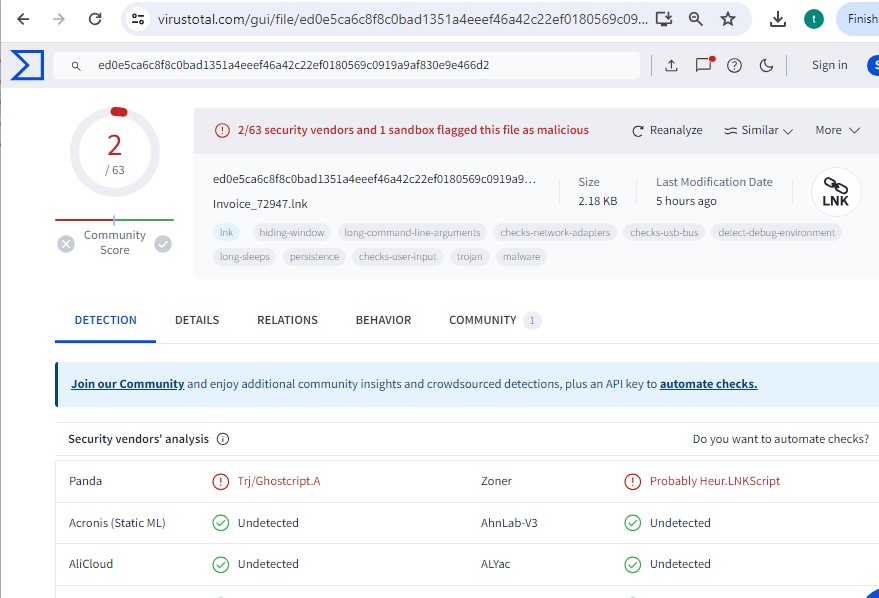Viewport: 879px width, 598px height.
Task: Open the notifications flag icon
Action: click(x=703, y=66)
